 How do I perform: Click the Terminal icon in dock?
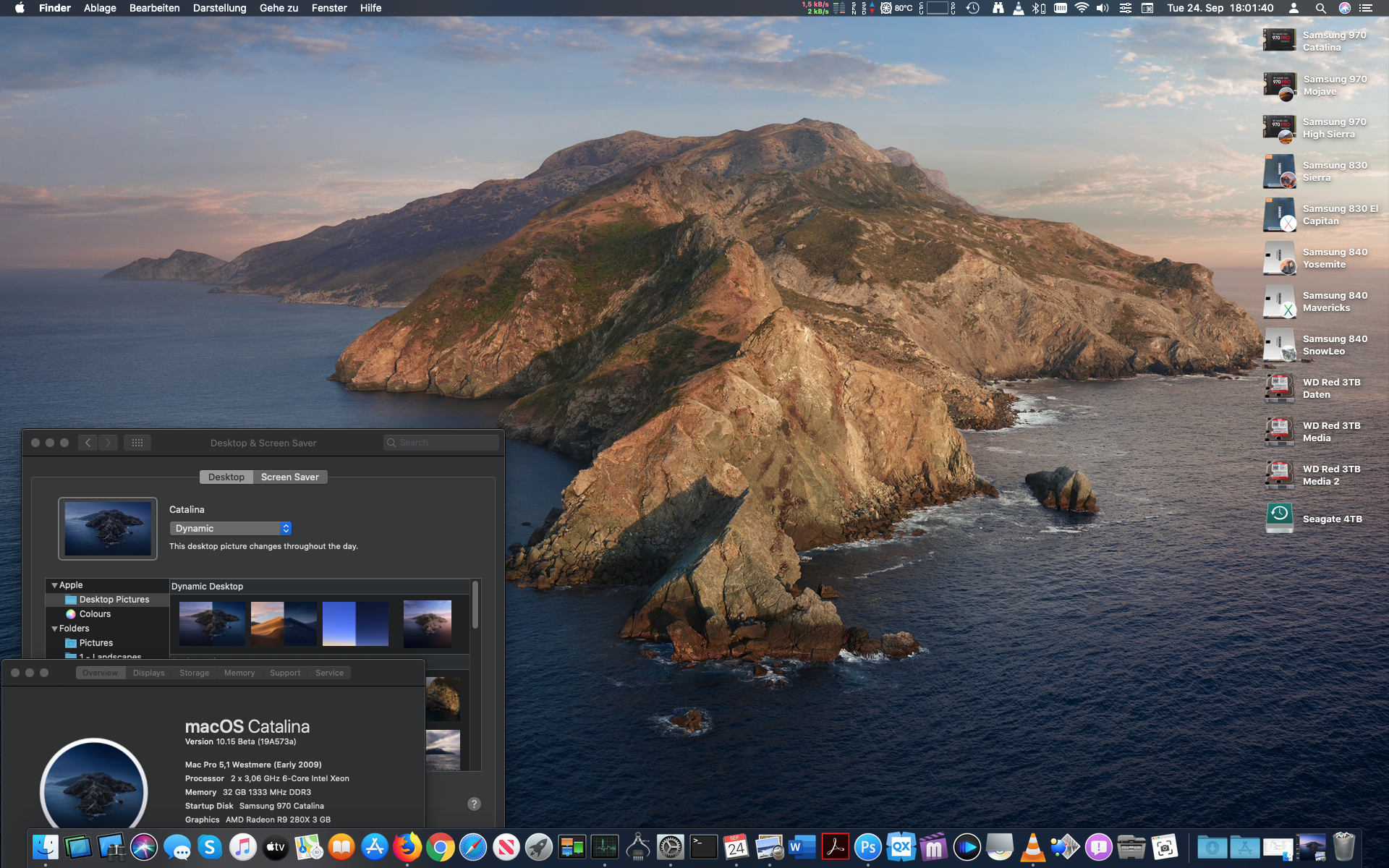click(703, 847)
